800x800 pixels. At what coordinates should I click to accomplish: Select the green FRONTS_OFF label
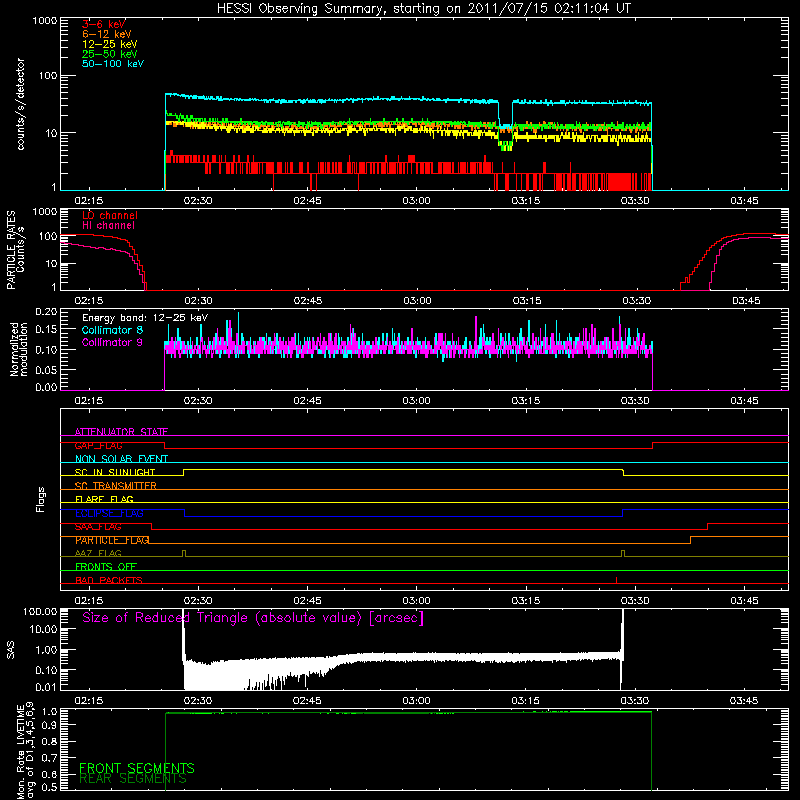106,567
